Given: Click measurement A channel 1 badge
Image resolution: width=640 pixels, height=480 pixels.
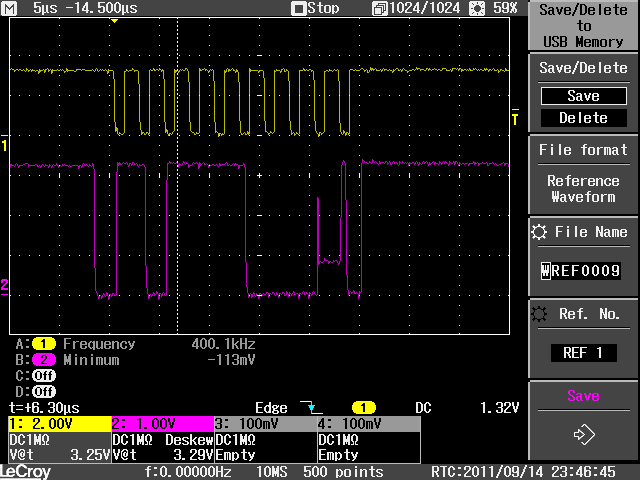Looking at the screenshot, I should coord(44,344).
